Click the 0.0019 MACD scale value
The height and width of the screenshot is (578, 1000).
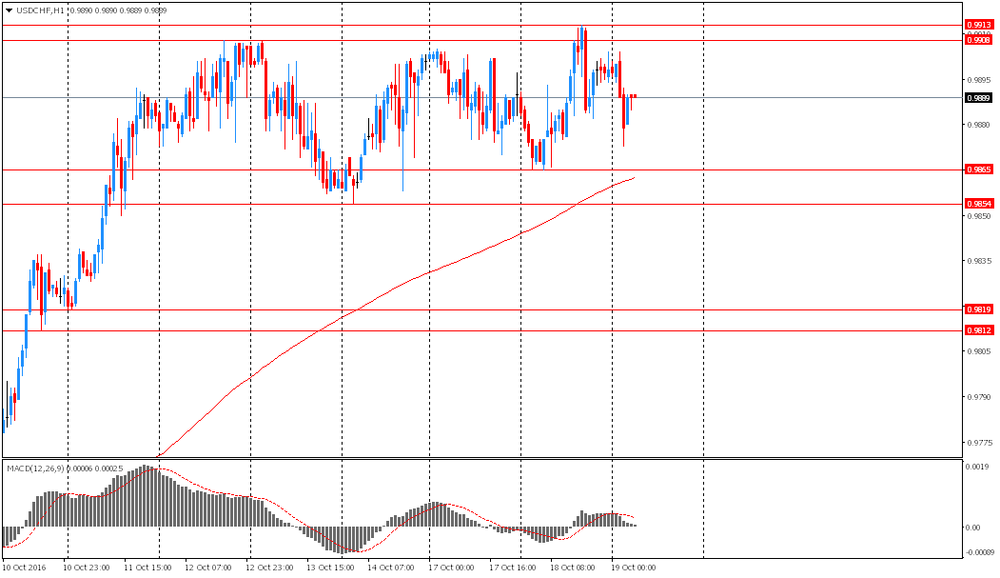click(x=977, y=466)
